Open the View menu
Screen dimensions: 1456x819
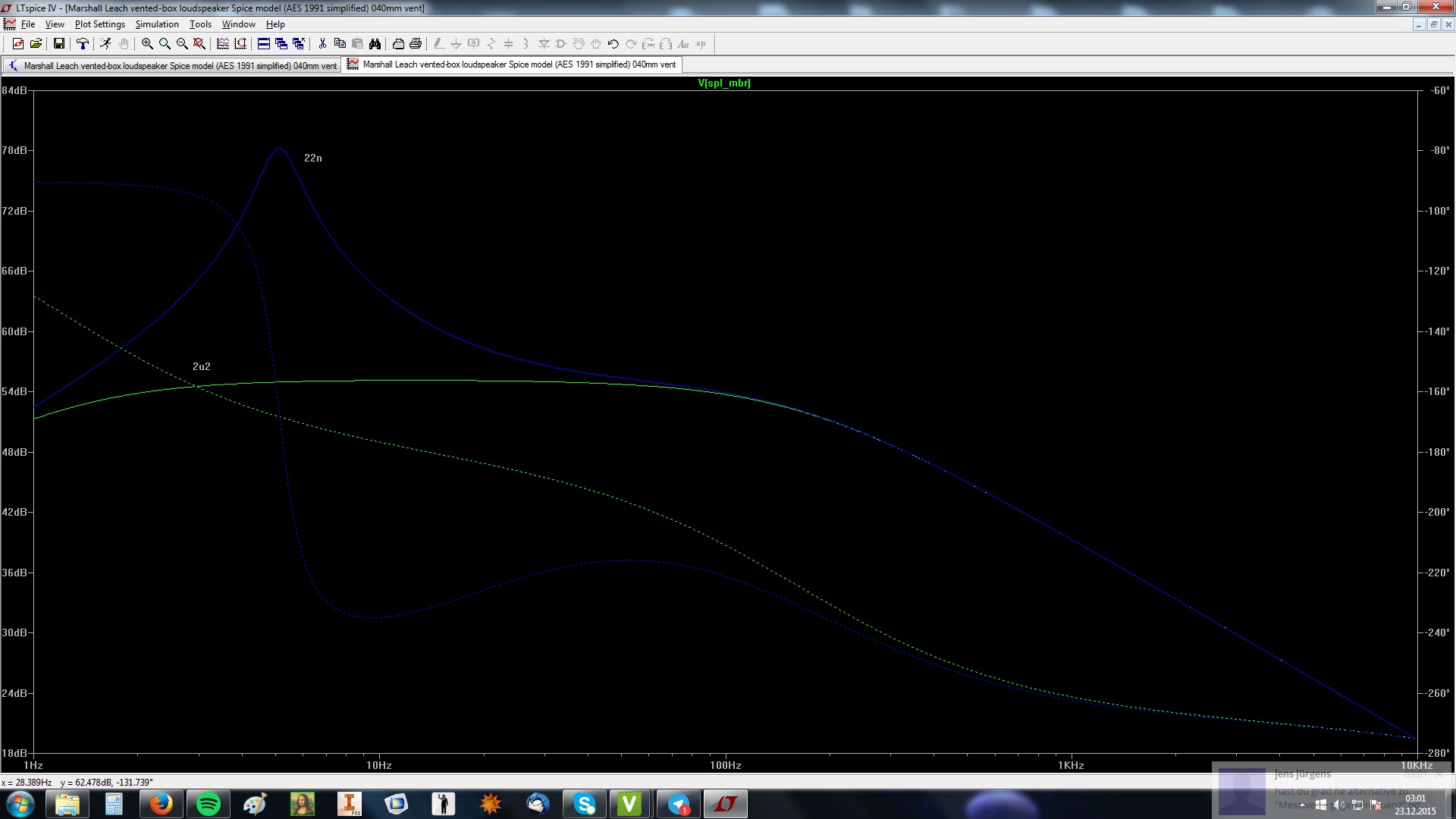point(55,24)
